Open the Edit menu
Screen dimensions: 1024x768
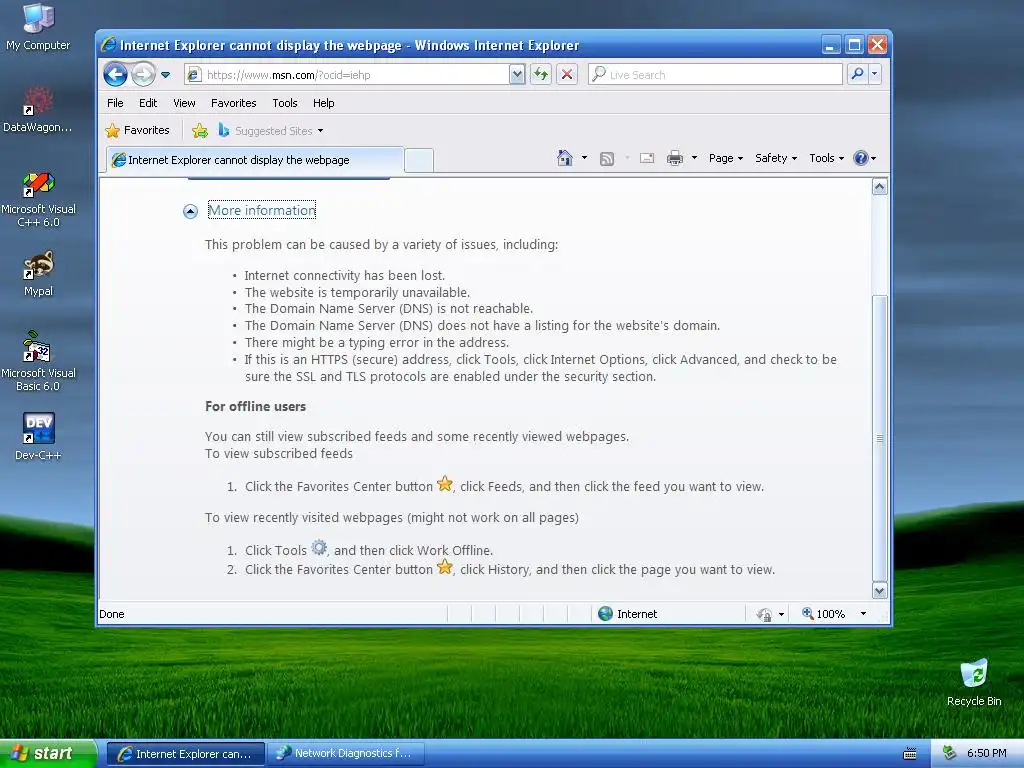(148, 103)
